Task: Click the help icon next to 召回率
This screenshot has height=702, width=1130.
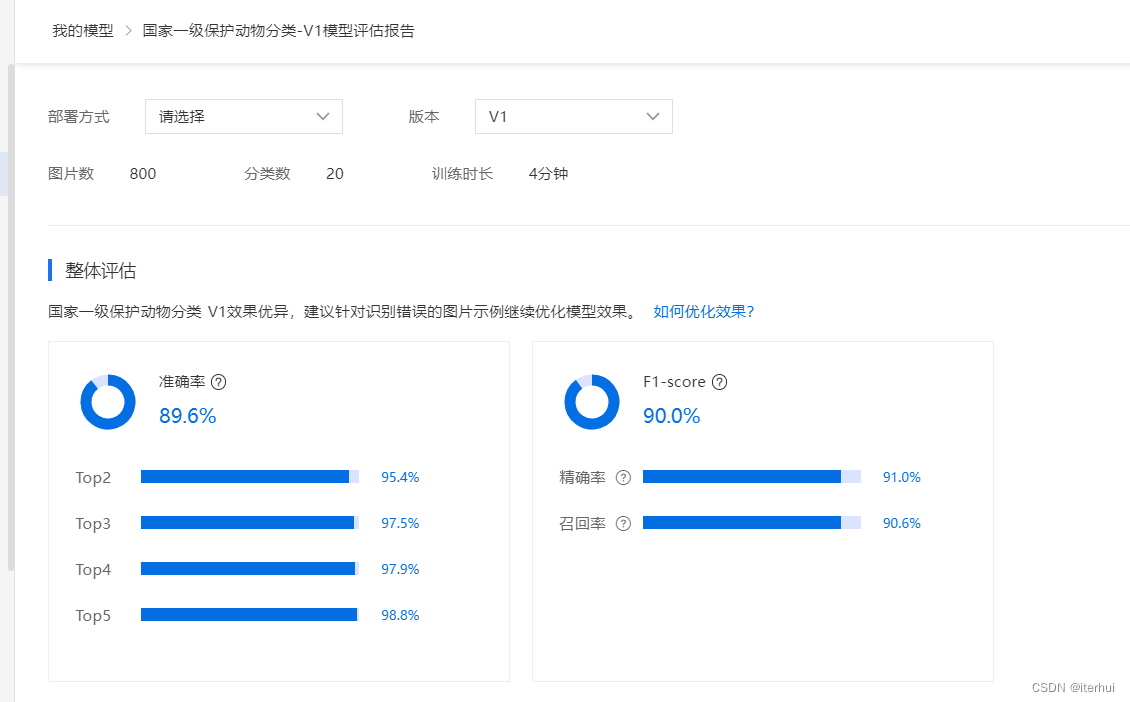Action: [x=623, y=523]
